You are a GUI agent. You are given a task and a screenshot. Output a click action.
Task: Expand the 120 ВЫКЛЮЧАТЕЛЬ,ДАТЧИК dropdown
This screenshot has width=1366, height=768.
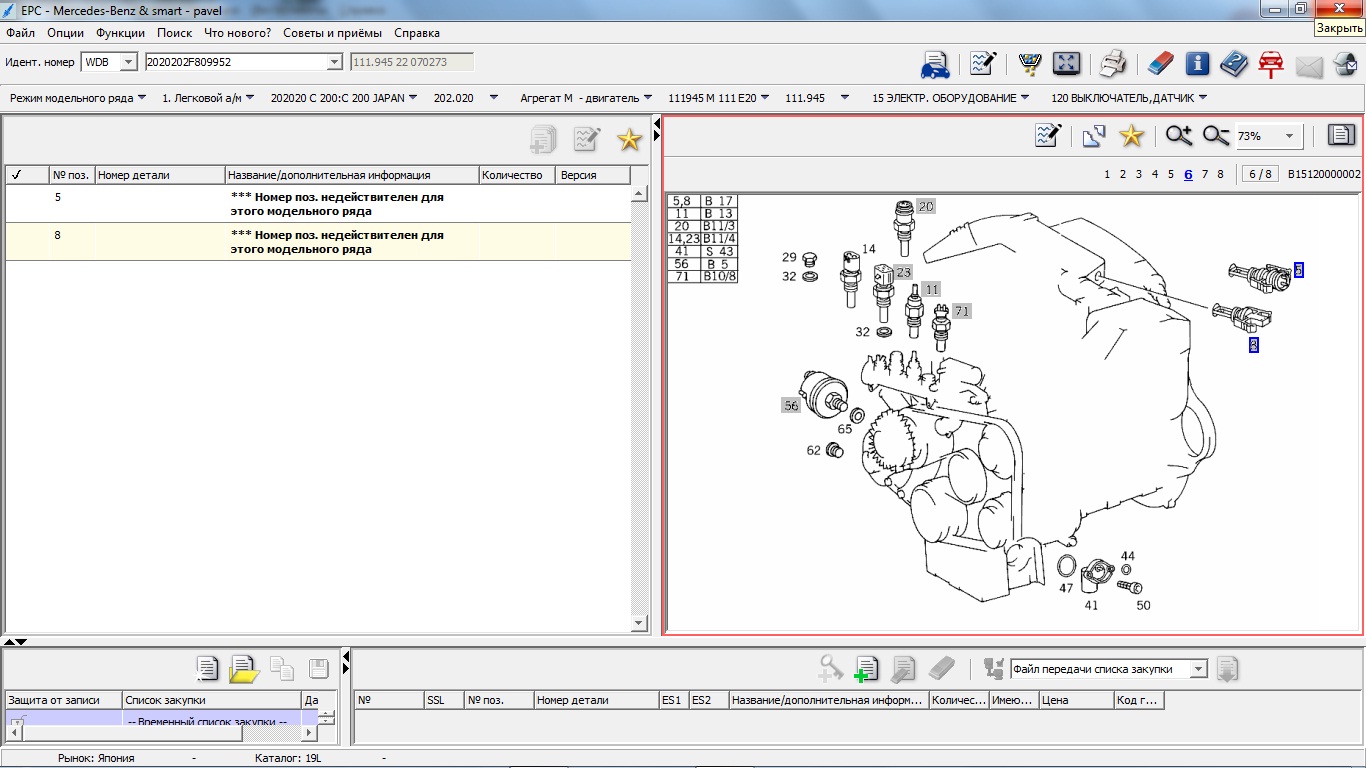pos(1202,98)
